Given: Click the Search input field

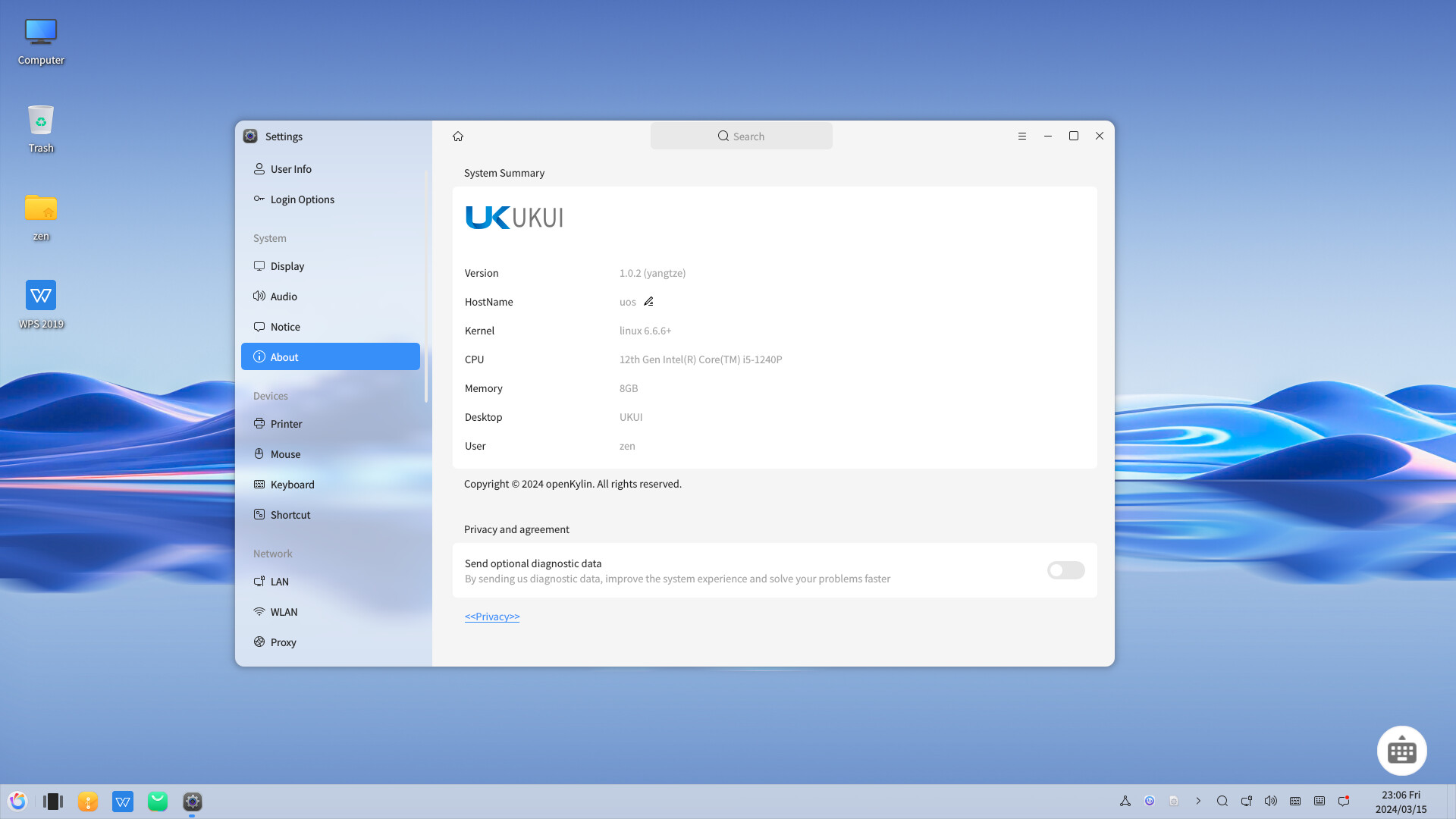Looking at the screenshot, I should (x=741, y=136).
